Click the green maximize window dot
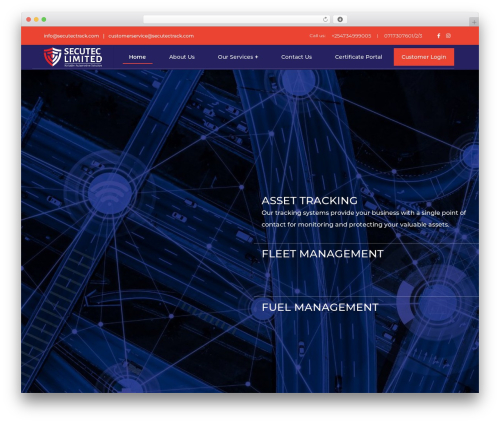This screenshot has height=423, width=500. tap(44, 19)
